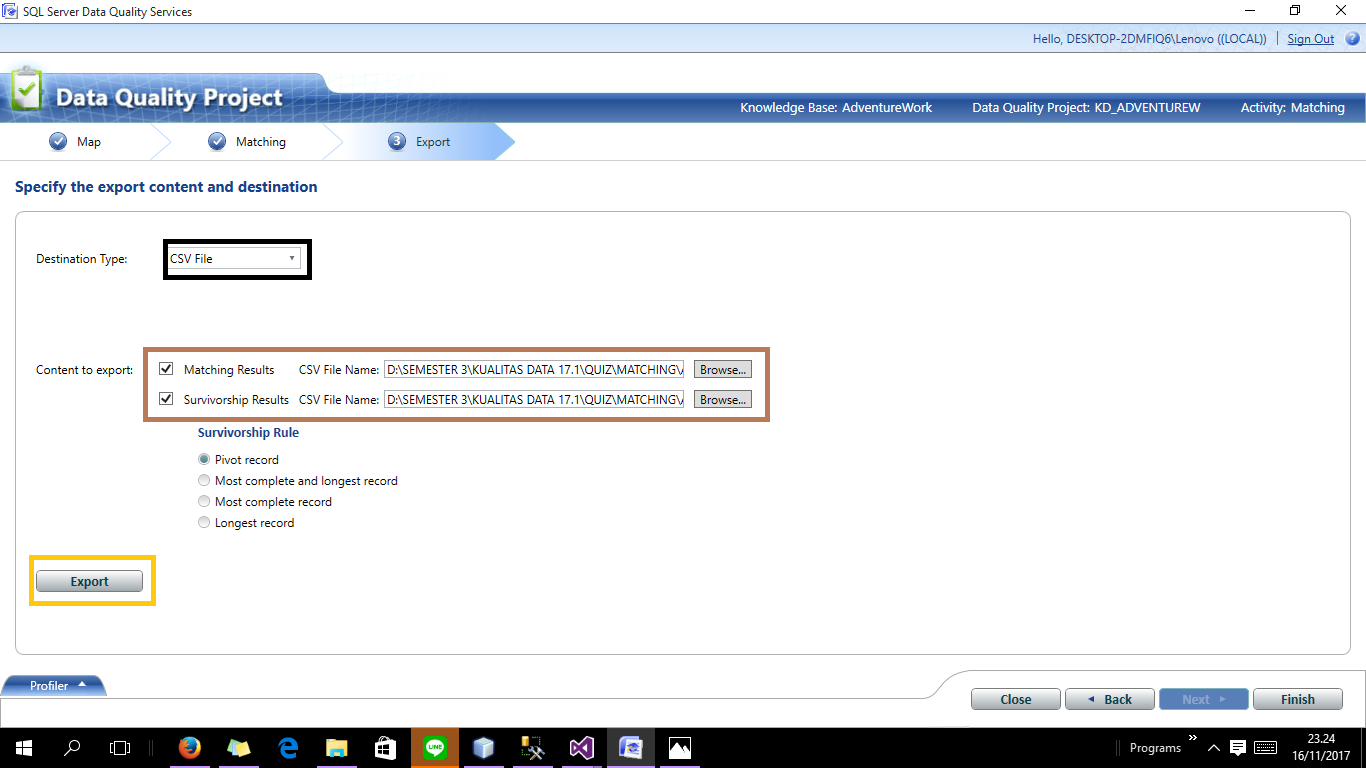
Task: Launch Firefox from the taskbar
Action: 189,748
